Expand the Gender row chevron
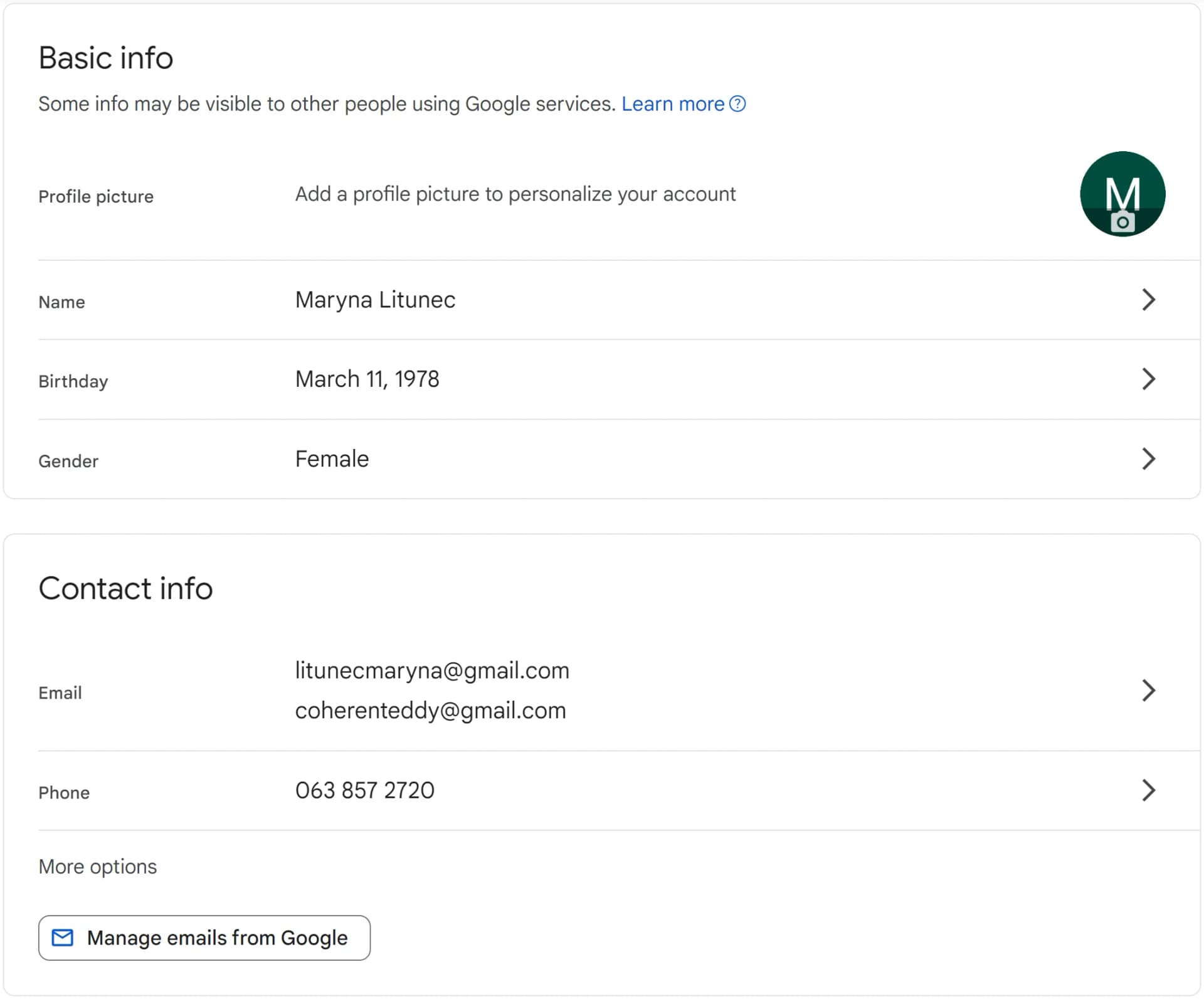The height and width of the screenshot is (999, 1204). (1148, 458)
